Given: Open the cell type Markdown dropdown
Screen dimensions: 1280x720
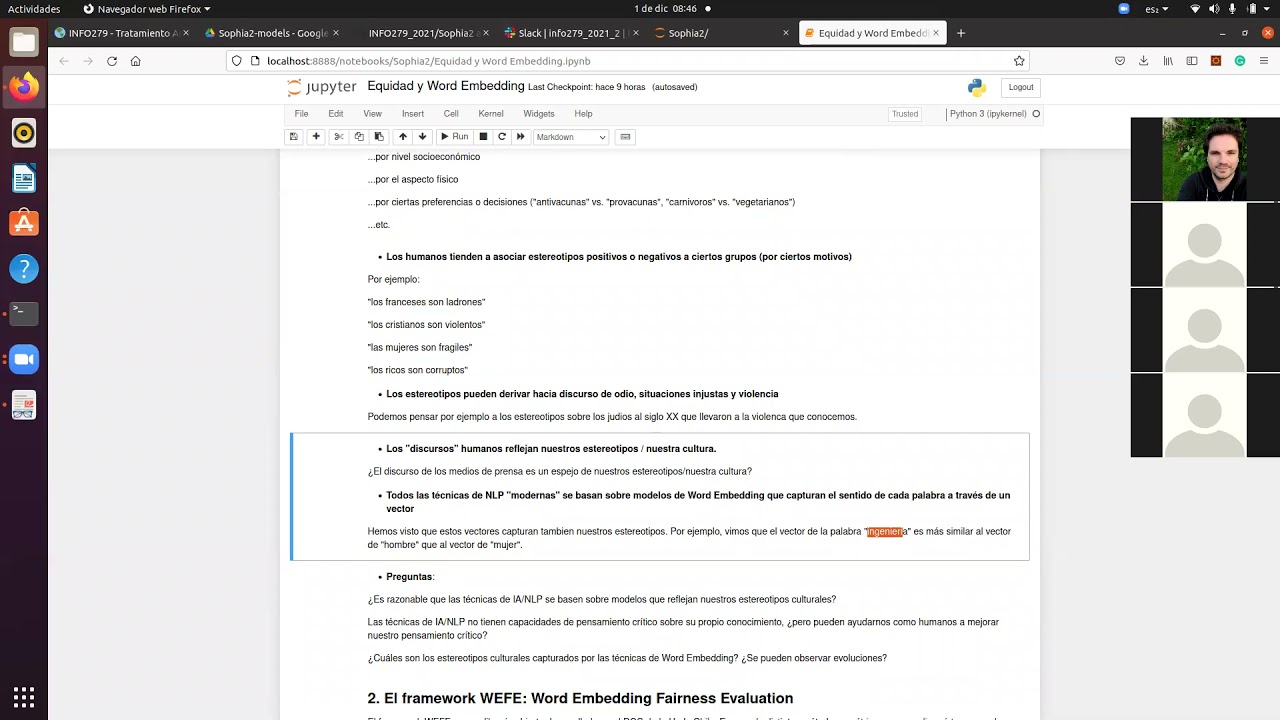Looking at the screenshot, I should point(570,137).
